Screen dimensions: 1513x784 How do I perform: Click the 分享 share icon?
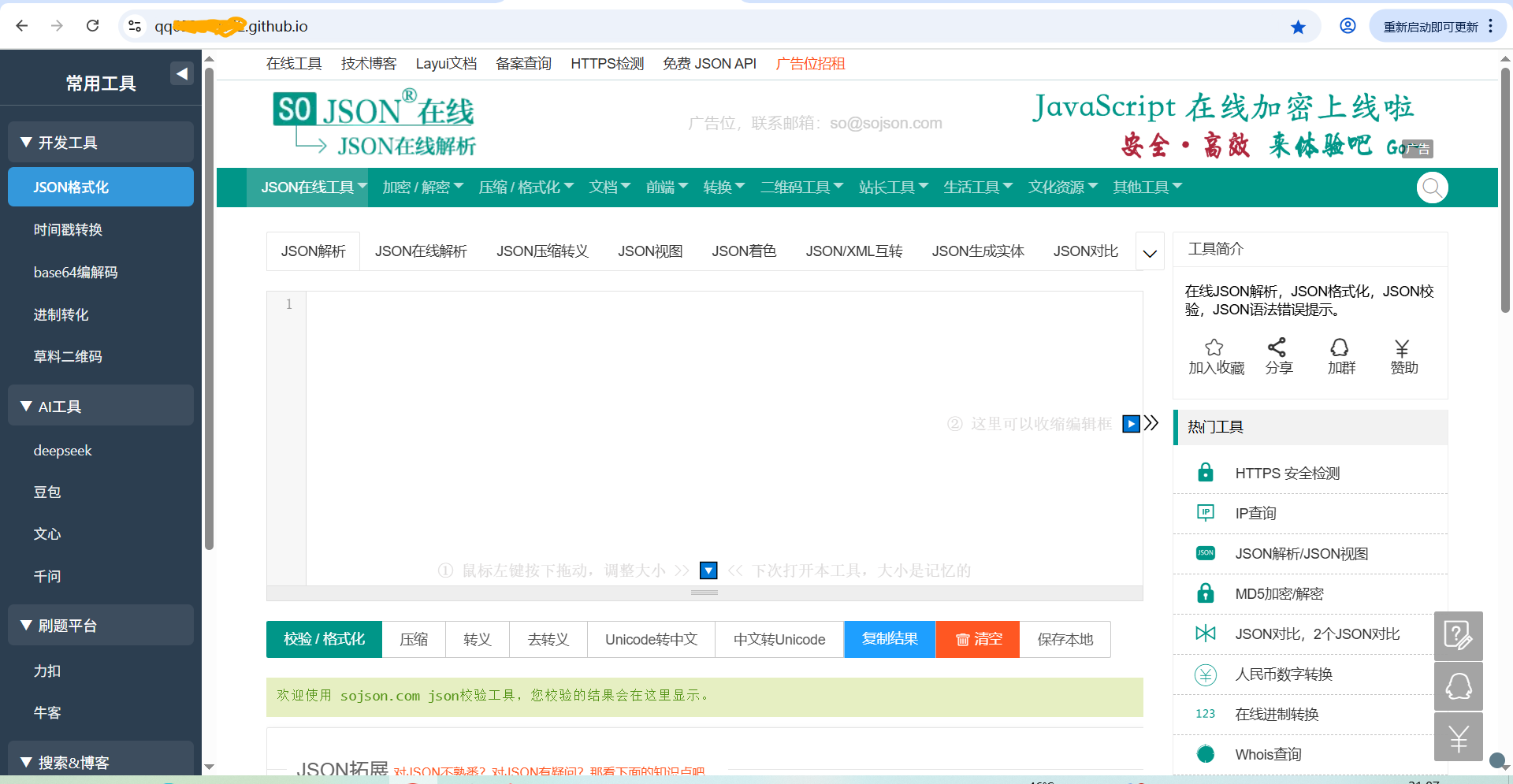(1277, 347)
